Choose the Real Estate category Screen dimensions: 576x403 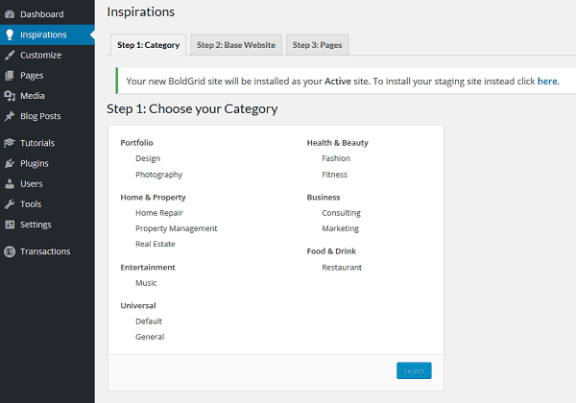tap(155, 244)
